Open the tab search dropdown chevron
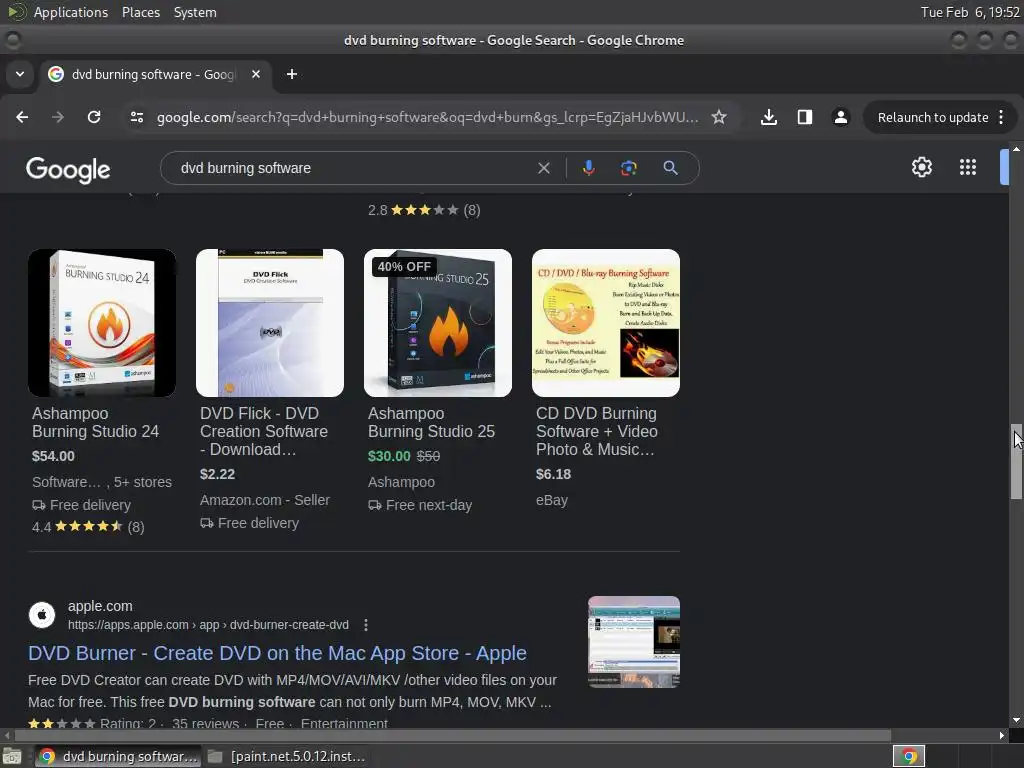This screenshot has width=1024, height=768. pyautogui.click(x=20, y=74)
